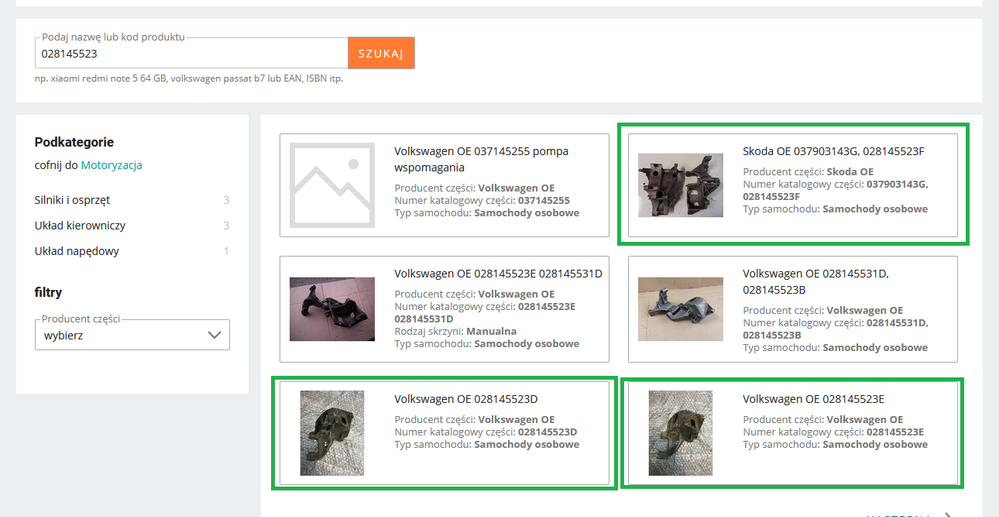Select the Układ napędowy subcategory
The width and height of the screenshot is (999, 517).
(76, 251)
